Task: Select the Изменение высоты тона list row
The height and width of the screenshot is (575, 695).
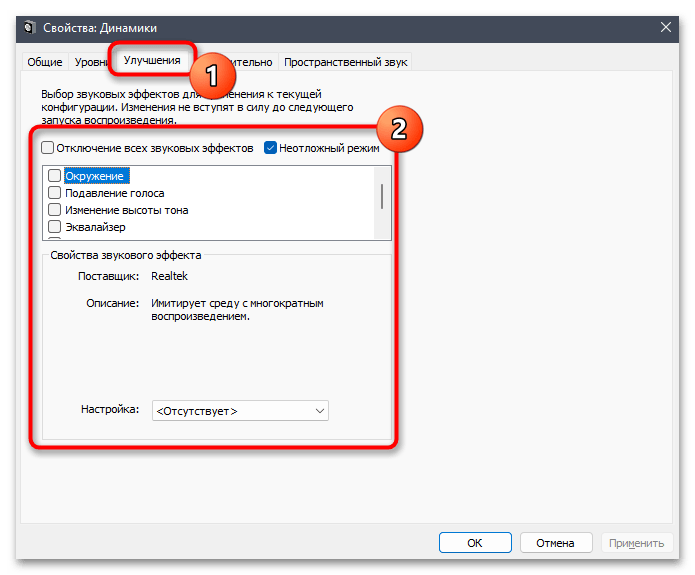Action: (x=126, y=210)
